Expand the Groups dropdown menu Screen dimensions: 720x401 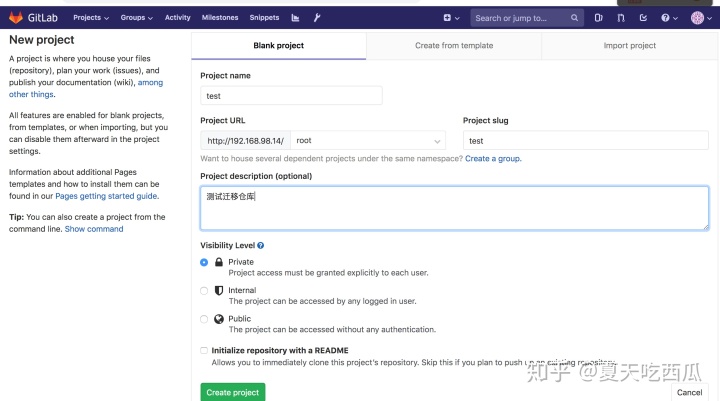pyautogui.click(x=136, y=17)
